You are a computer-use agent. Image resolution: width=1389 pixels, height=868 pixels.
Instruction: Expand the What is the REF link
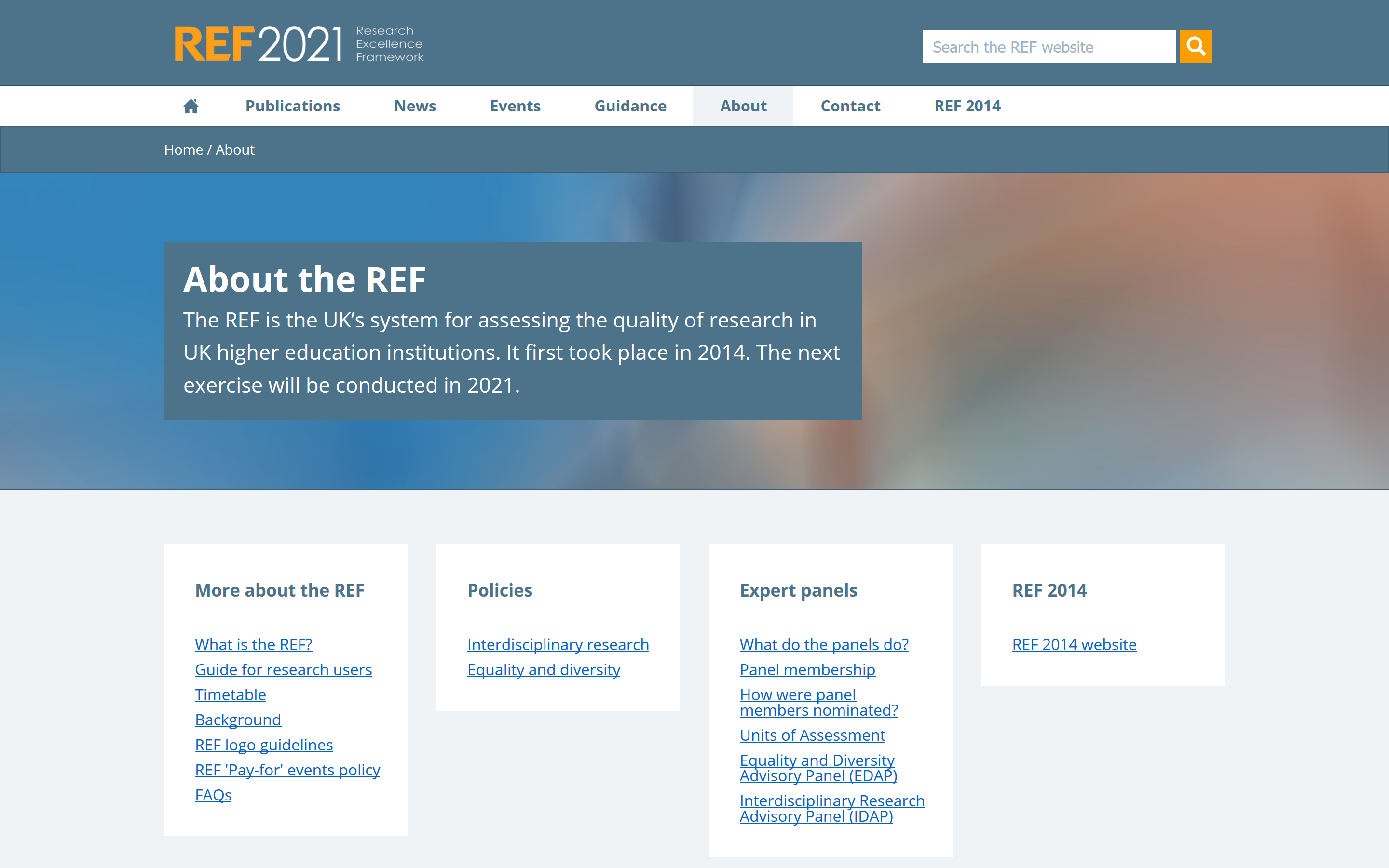[253, 644]
